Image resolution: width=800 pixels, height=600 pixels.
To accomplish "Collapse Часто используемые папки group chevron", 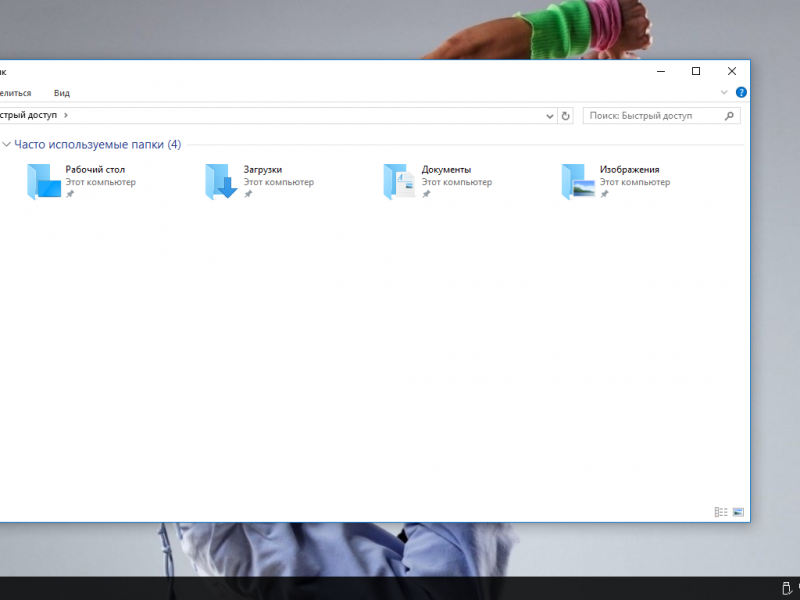I will coord(7,144).
